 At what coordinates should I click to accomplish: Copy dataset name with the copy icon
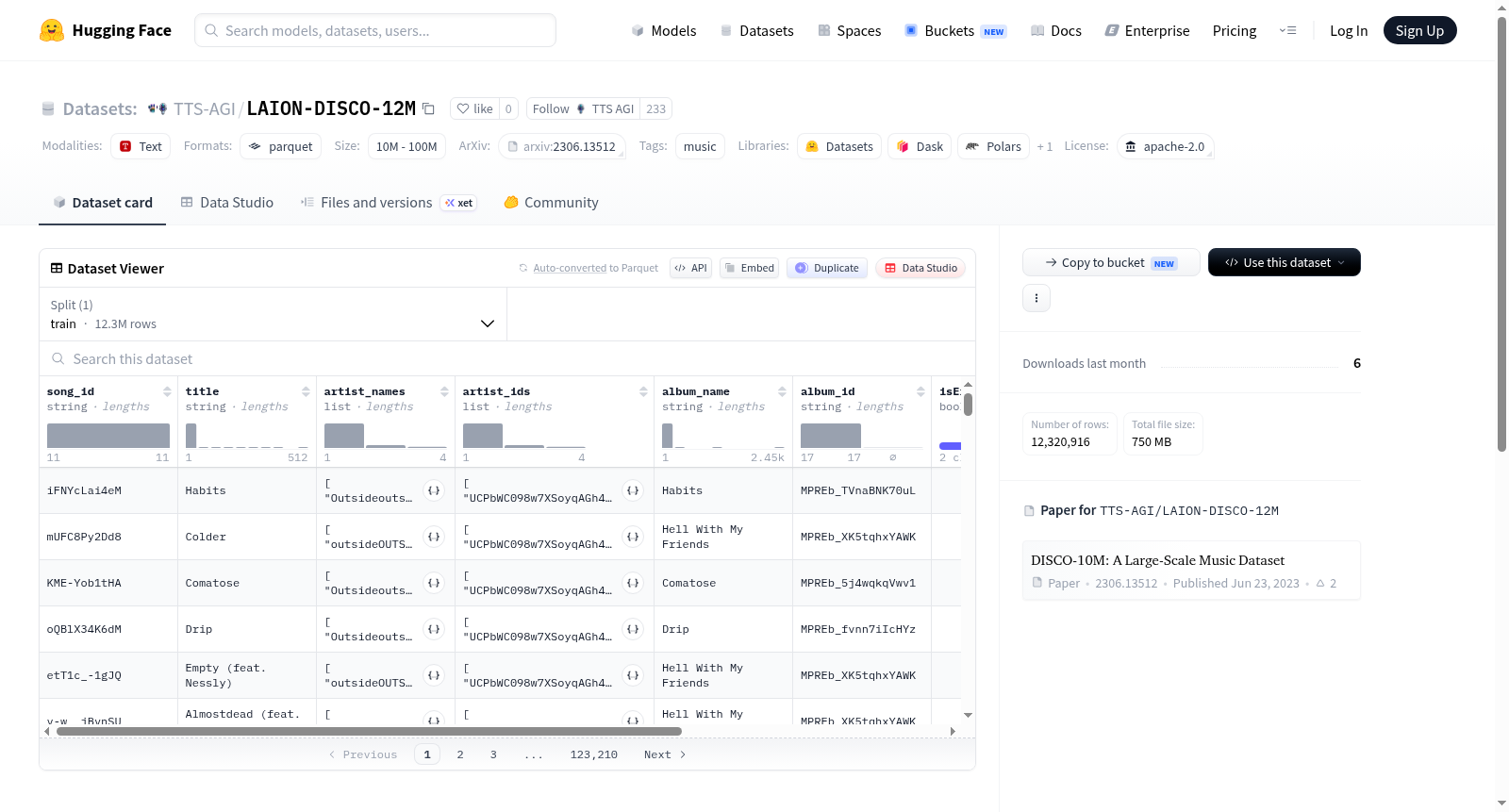(x=428, y=108)
